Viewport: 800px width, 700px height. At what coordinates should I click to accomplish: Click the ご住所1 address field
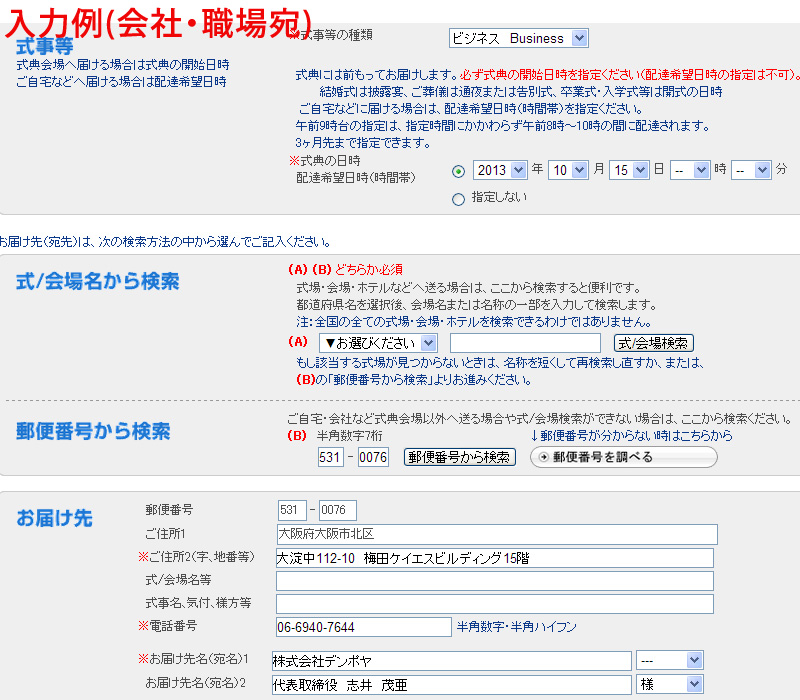point(497,534)
